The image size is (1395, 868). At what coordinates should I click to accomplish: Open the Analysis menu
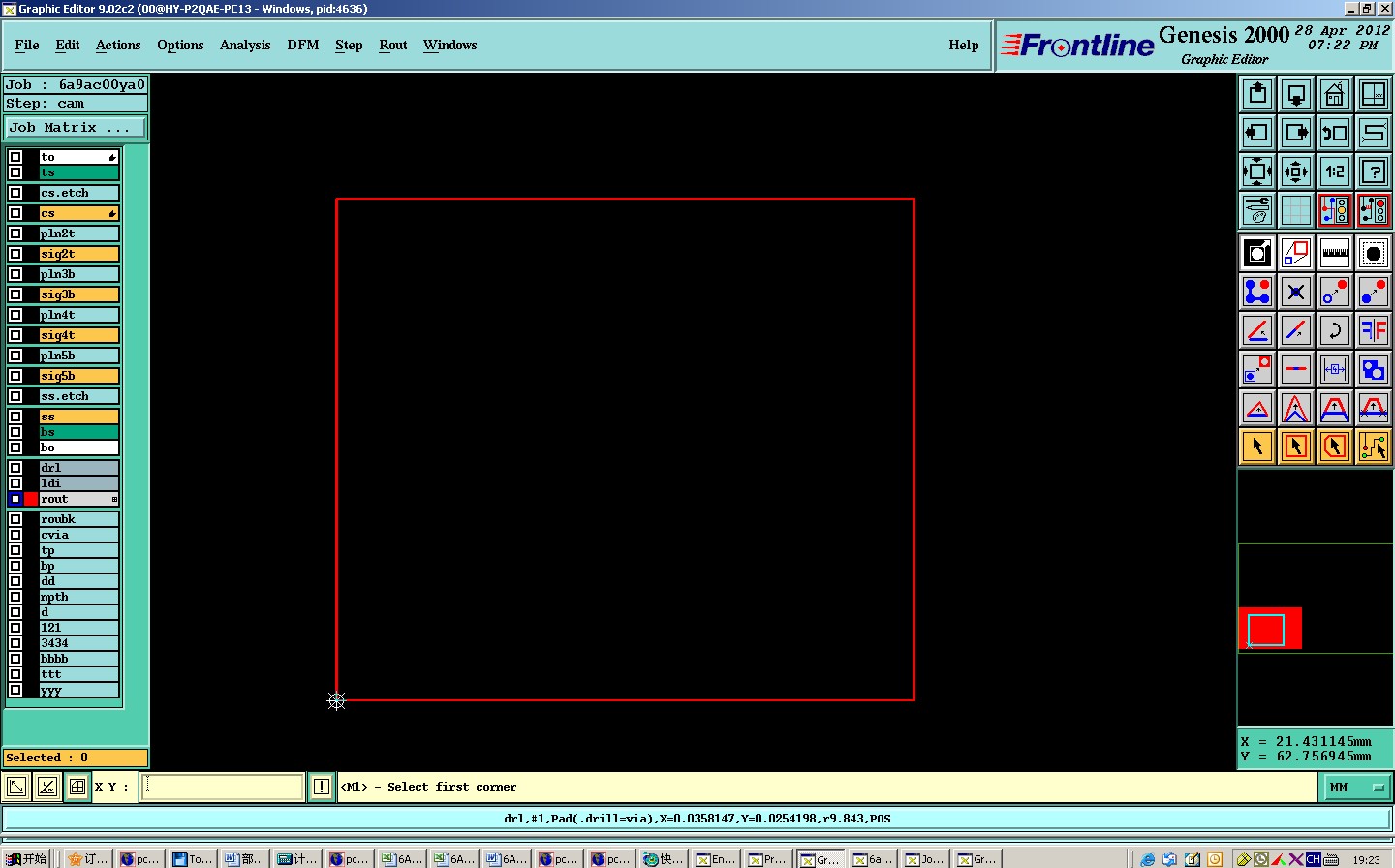pos(245,45)
